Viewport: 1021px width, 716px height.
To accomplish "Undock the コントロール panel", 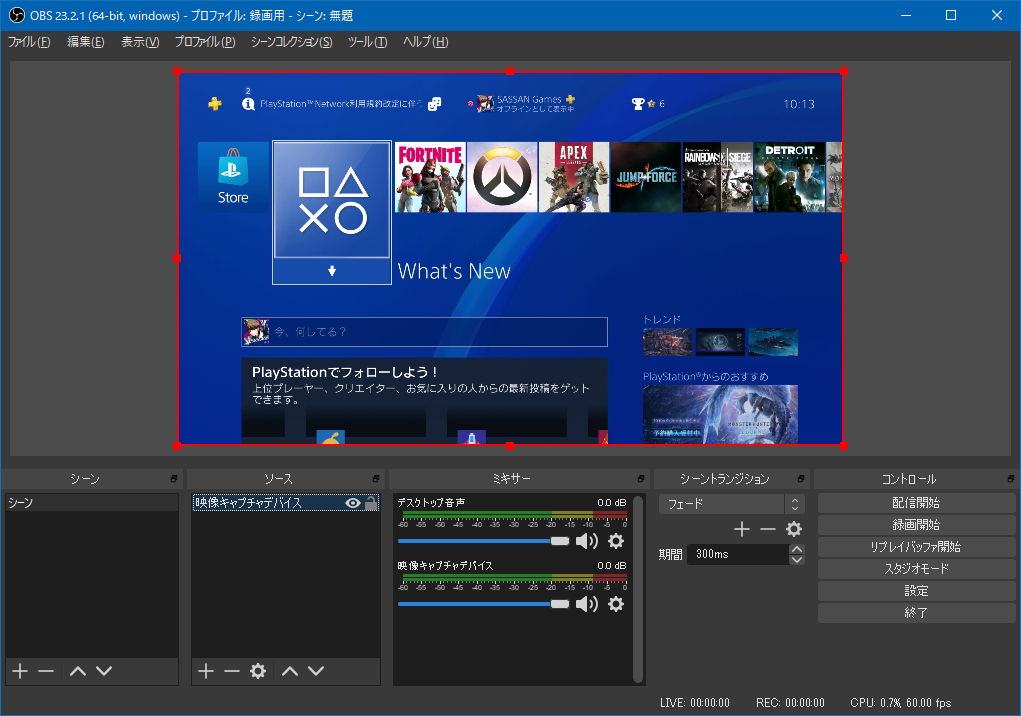I will 1011,479.
